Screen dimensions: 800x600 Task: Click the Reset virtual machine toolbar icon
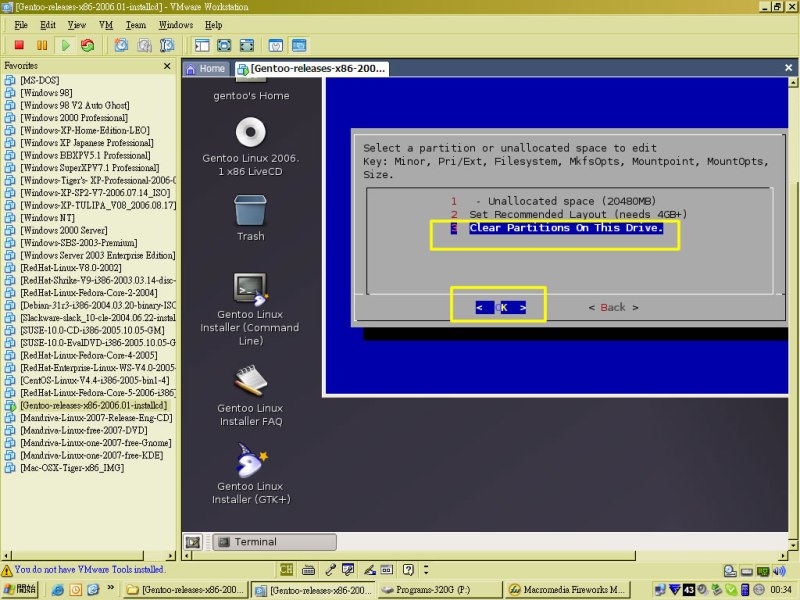coord(88,45)
